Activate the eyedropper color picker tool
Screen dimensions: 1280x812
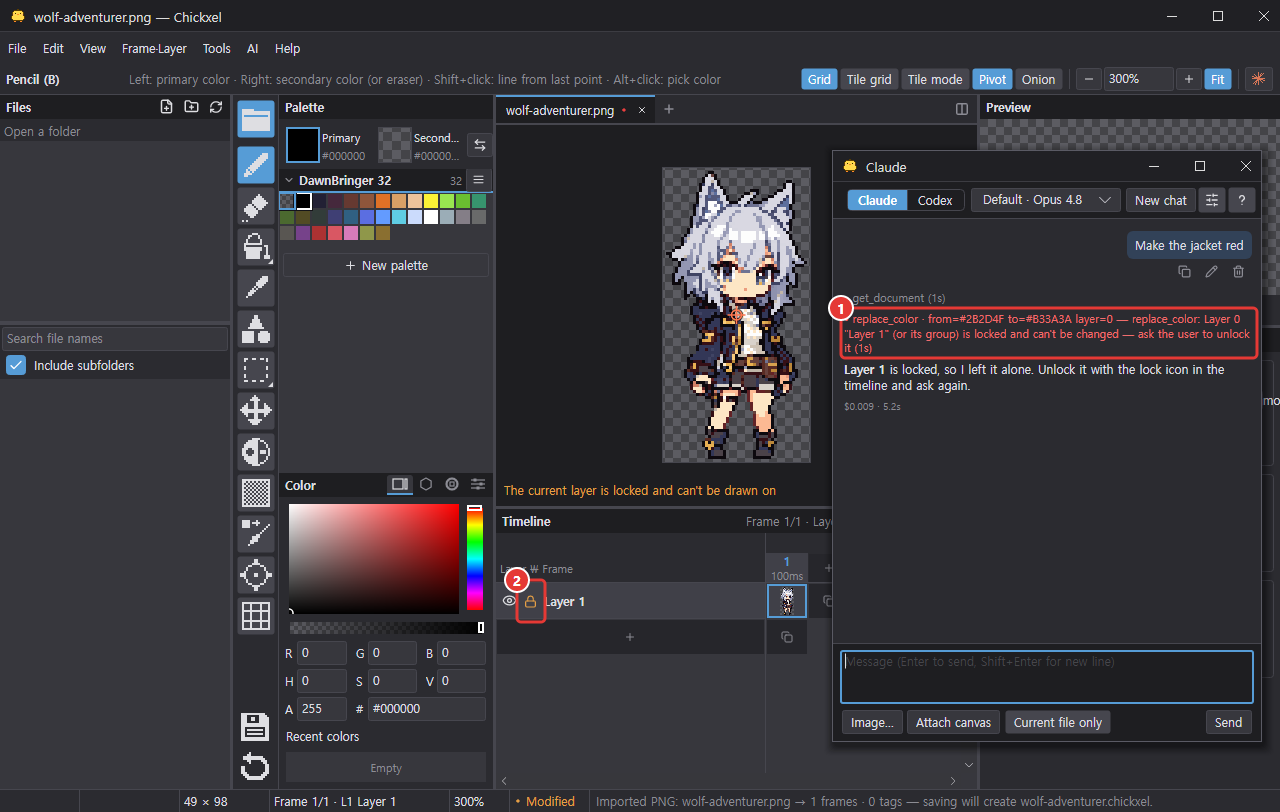pos(256,288)
